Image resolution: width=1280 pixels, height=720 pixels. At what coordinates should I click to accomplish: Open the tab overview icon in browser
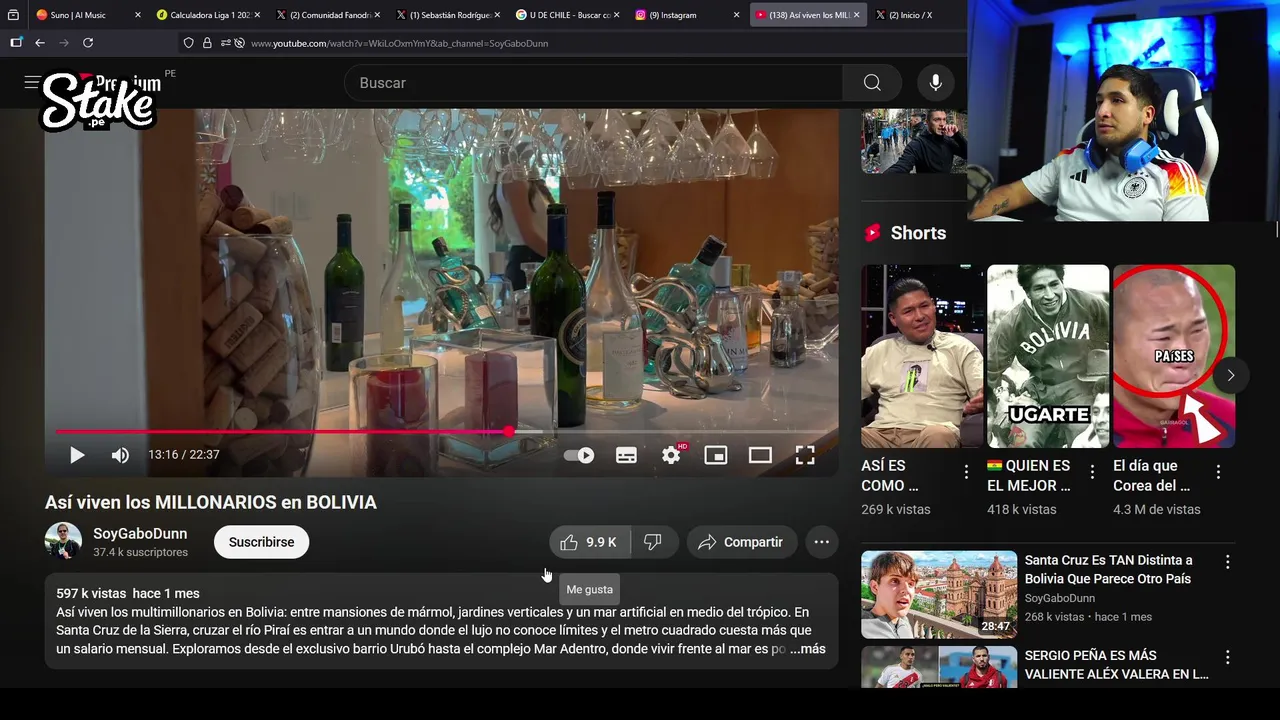13,15
